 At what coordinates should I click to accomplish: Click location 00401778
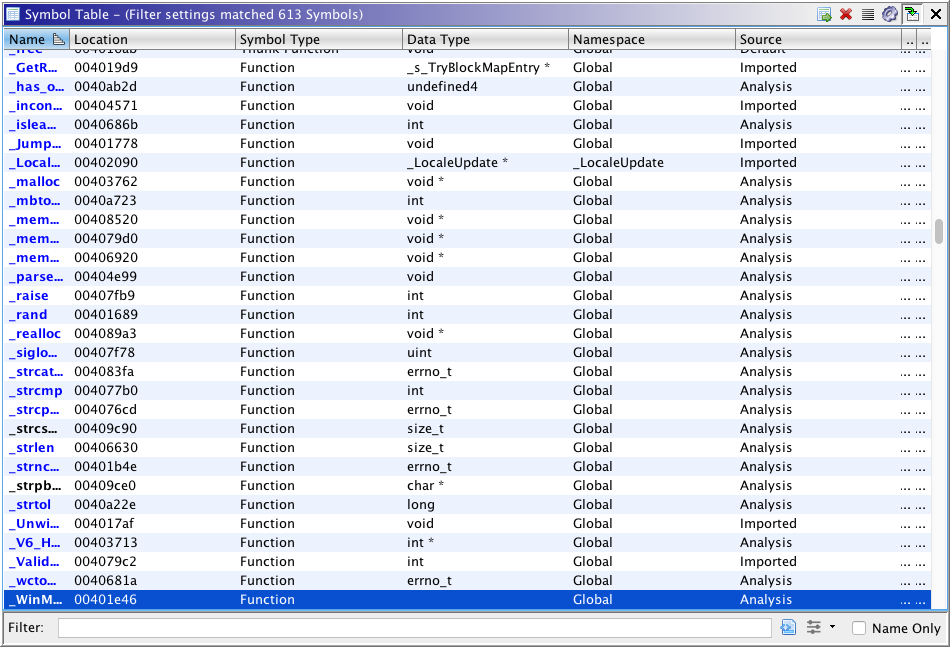point(105,144)
